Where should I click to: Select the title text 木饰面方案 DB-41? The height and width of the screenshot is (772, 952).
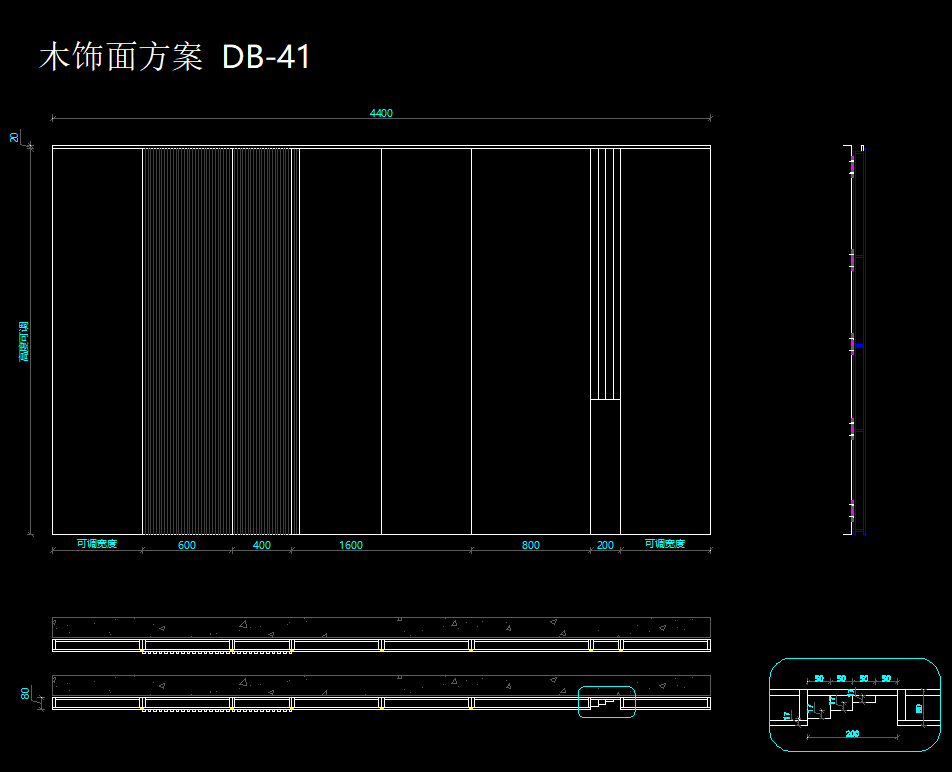tap(175, 58)
